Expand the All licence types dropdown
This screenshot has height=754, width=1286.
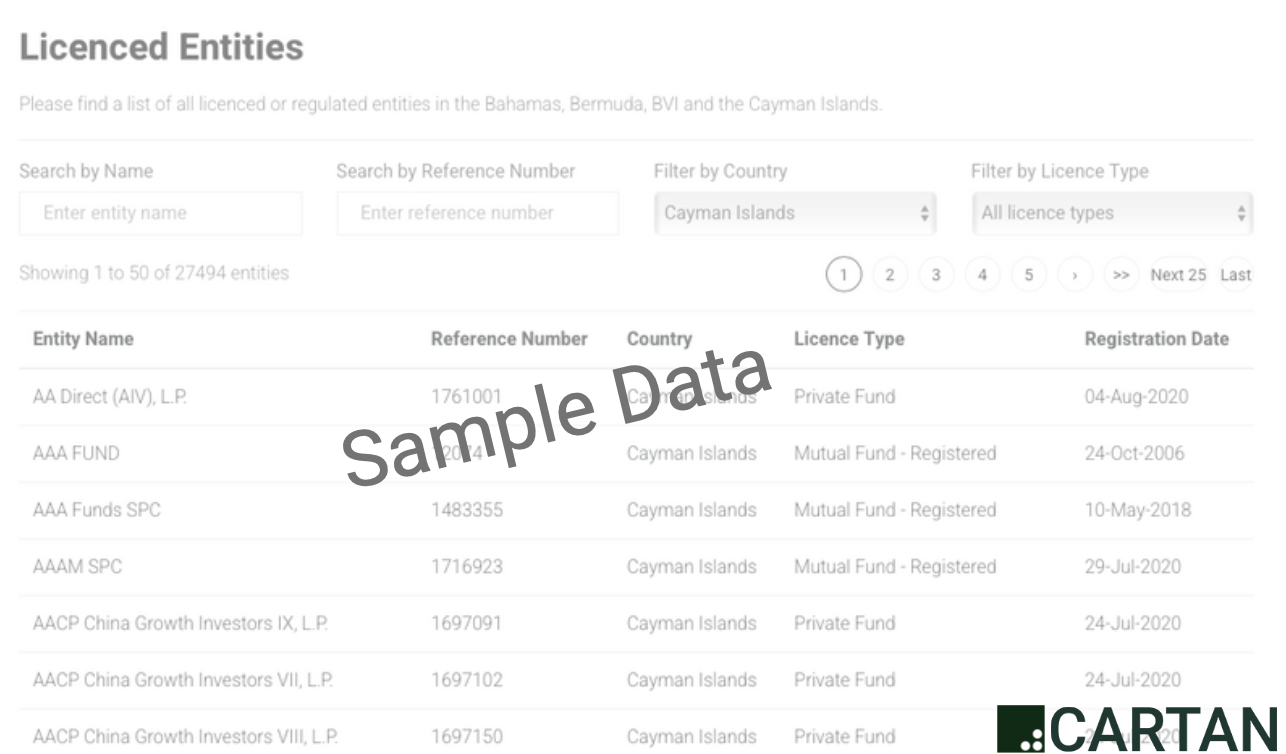[1112, 213]
